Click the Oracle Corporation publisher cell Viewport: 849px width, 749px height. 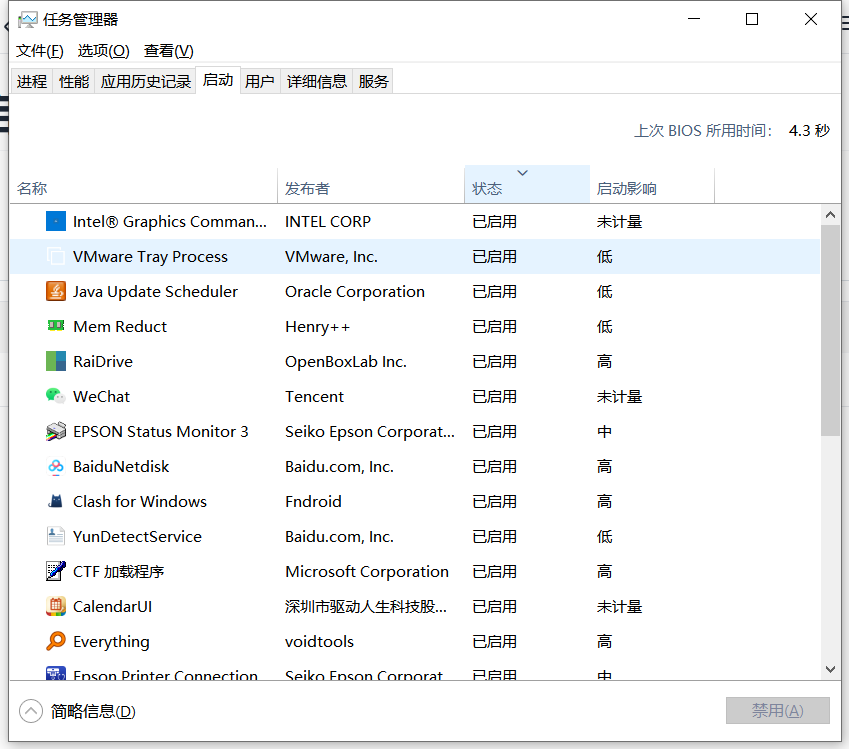click(355, 291)
